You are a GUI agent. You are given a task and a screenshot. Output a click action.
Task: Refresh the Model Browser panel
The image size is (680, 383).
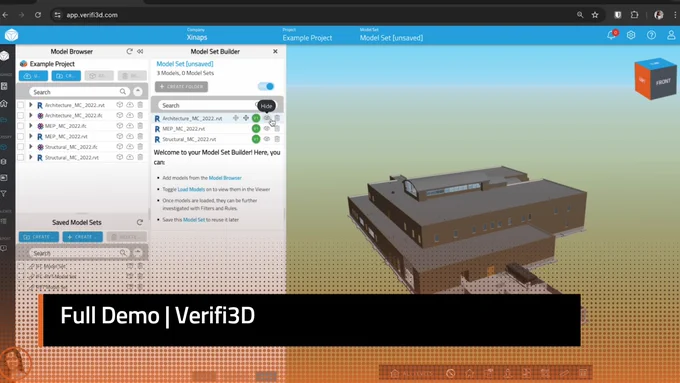tap(129, 51)
